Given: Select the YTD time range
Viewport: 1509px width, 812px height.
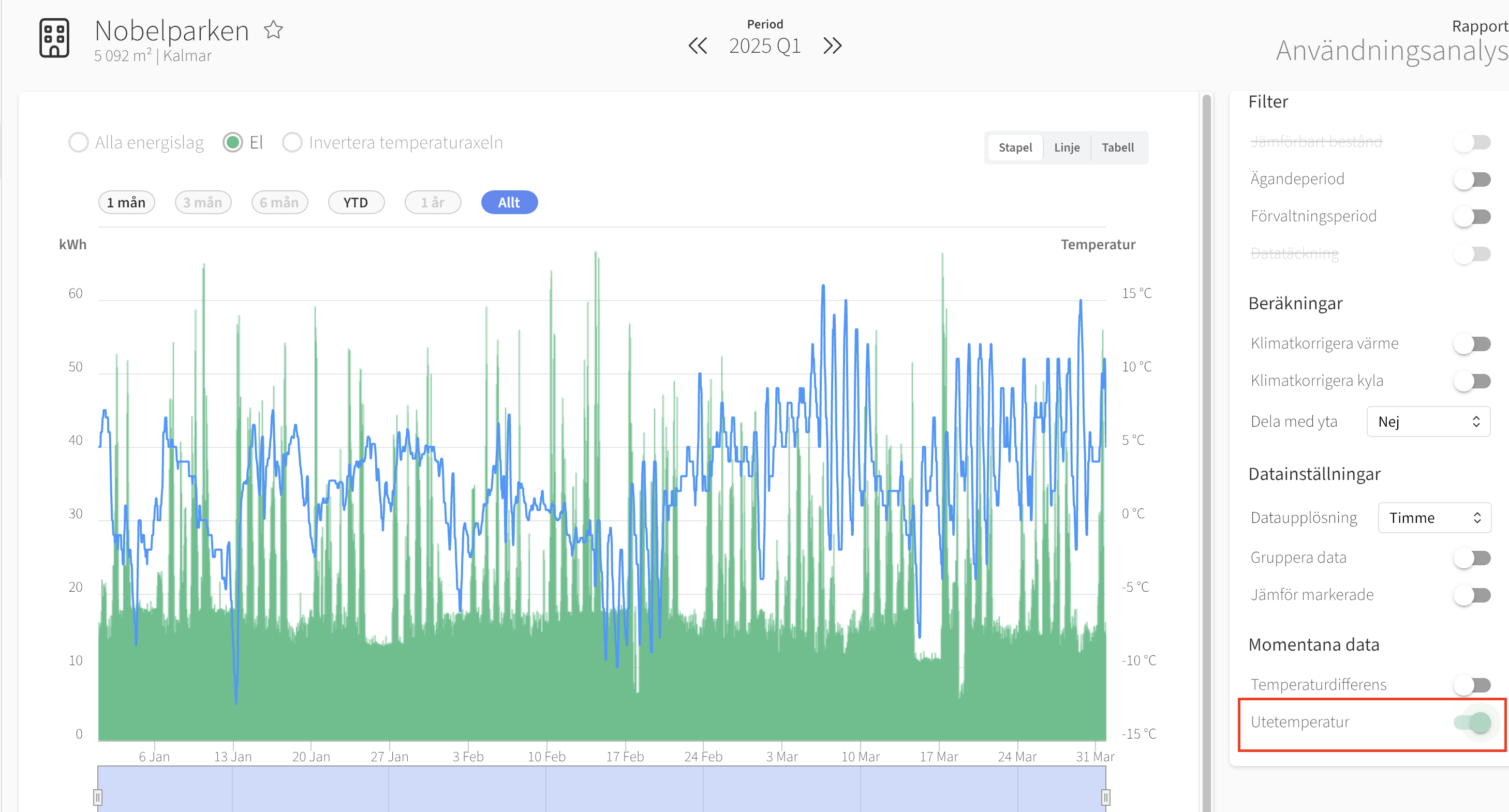Looking at the screenshot, I should (x=356, y=203).
